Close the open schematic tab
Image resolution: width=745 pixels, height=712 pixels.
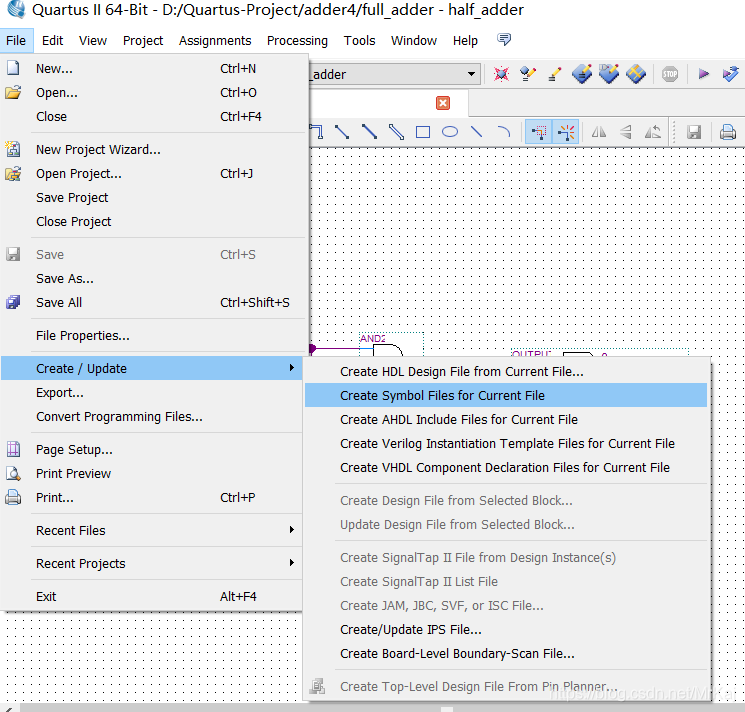pos(443,103)
